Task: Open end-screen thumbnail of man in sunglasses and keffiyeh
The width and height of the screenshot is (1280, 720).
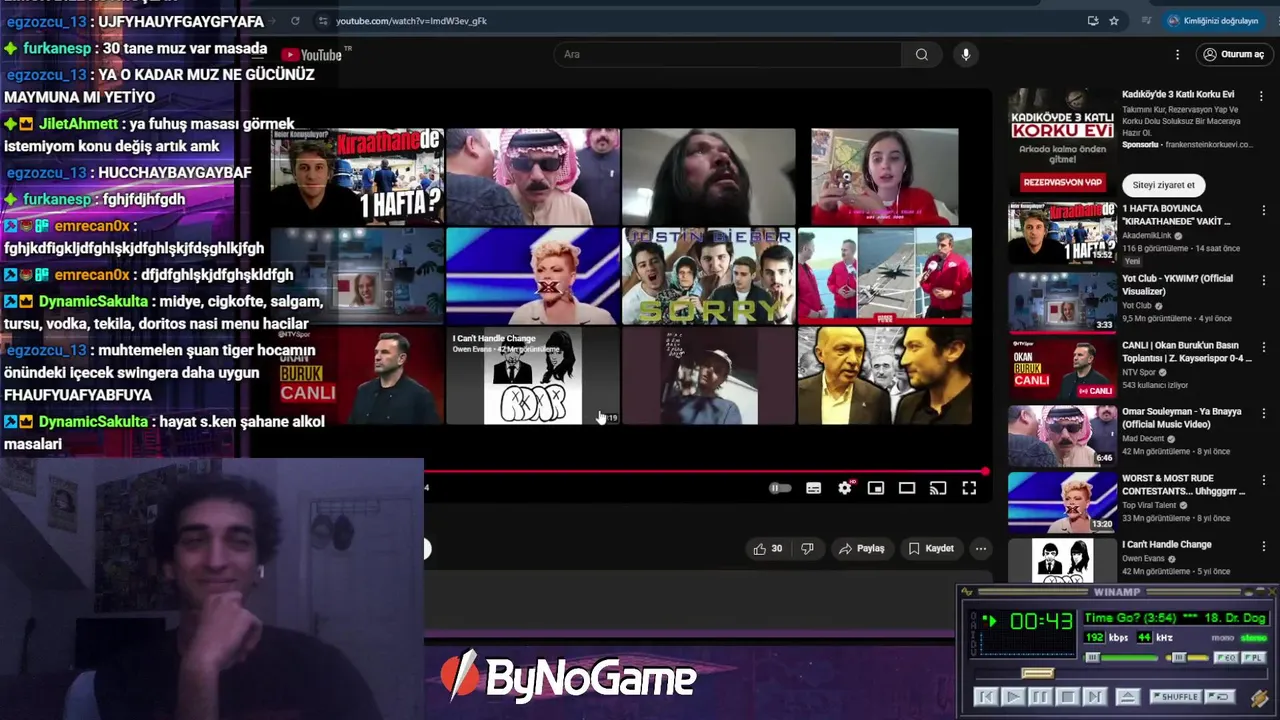Action: 533,176
